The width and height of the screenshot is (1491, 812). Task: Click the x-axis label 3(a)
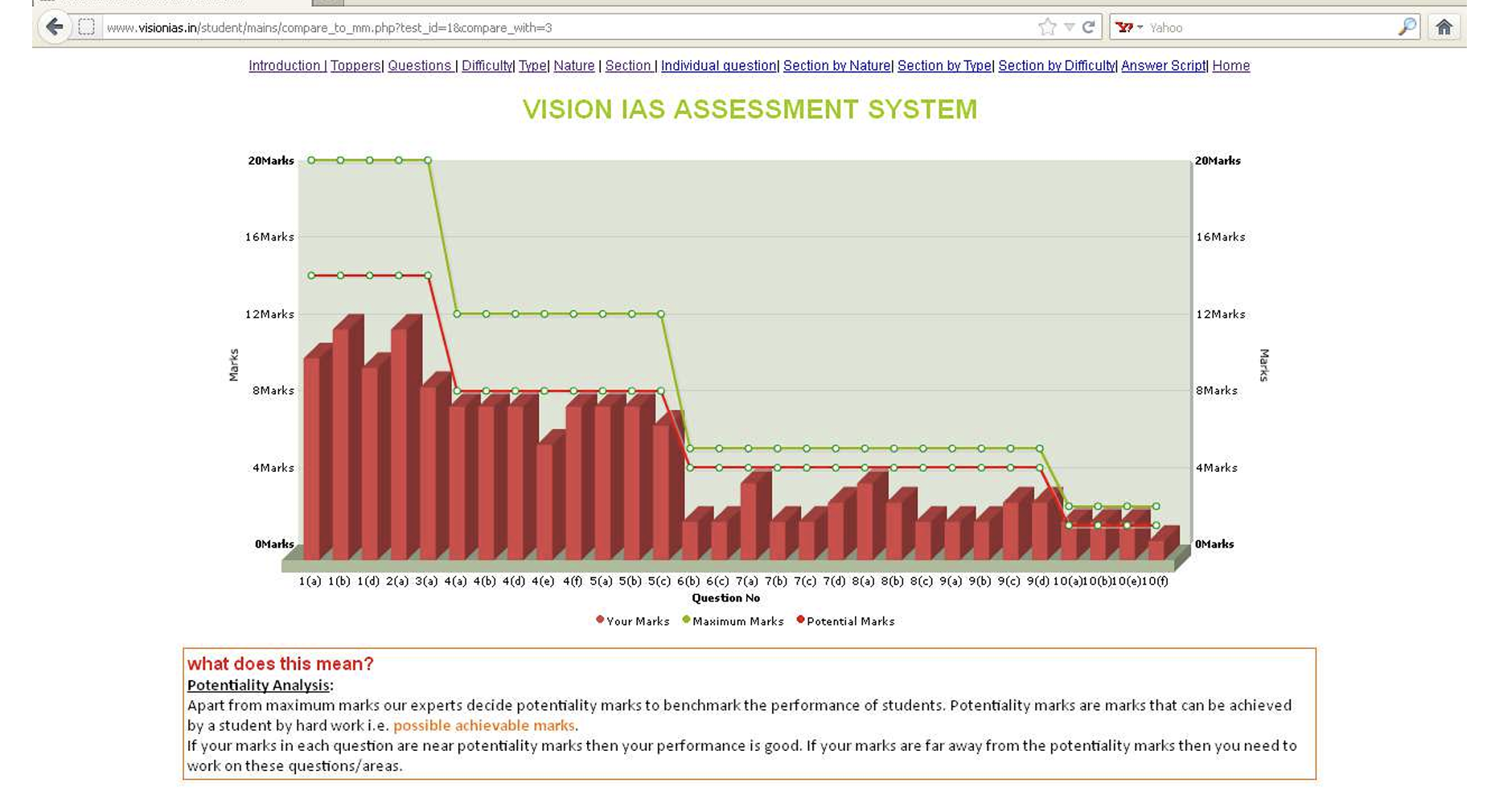[x=426, y=581]
